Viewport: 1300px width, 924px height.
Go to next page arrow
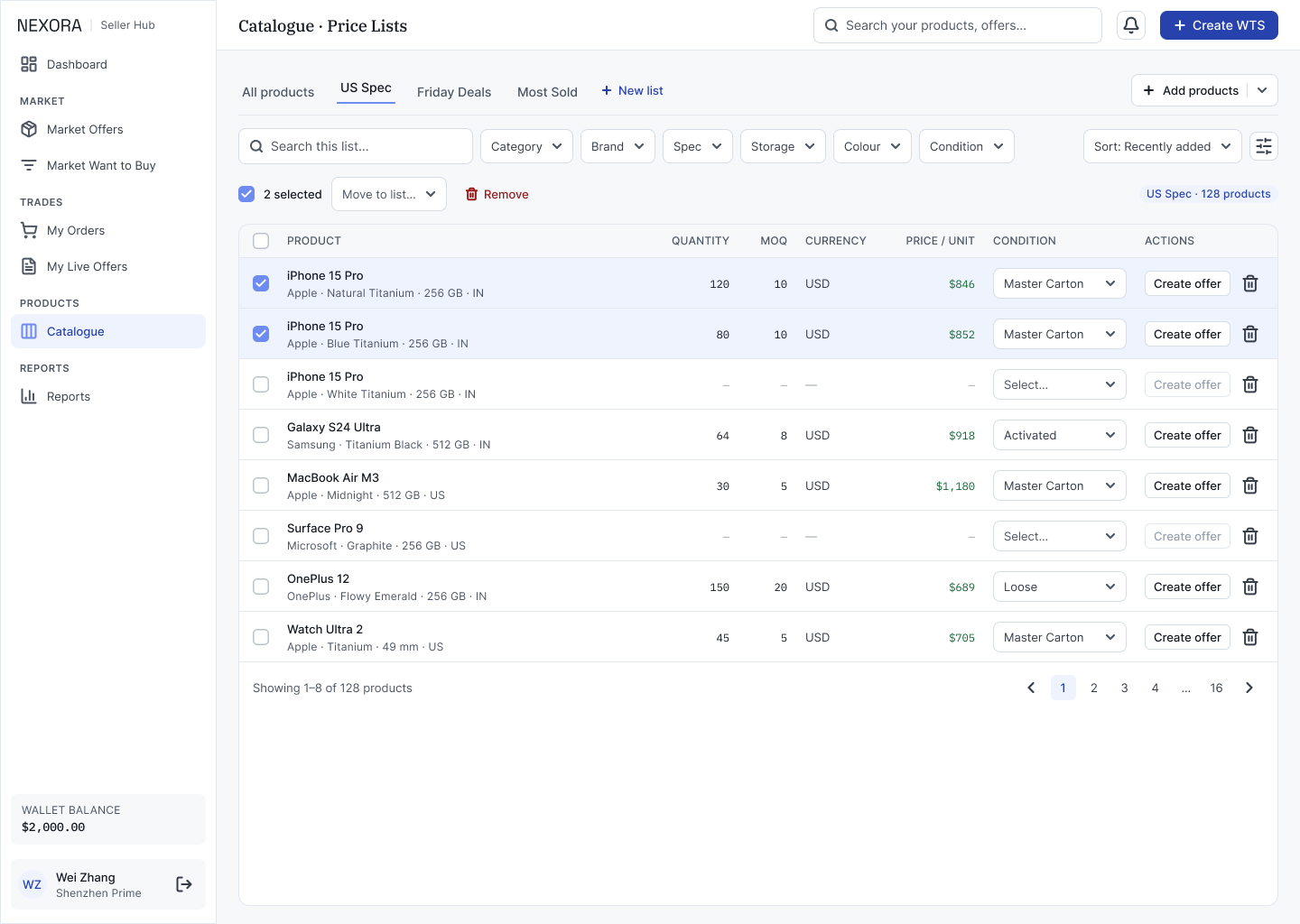pos(1249,688)
